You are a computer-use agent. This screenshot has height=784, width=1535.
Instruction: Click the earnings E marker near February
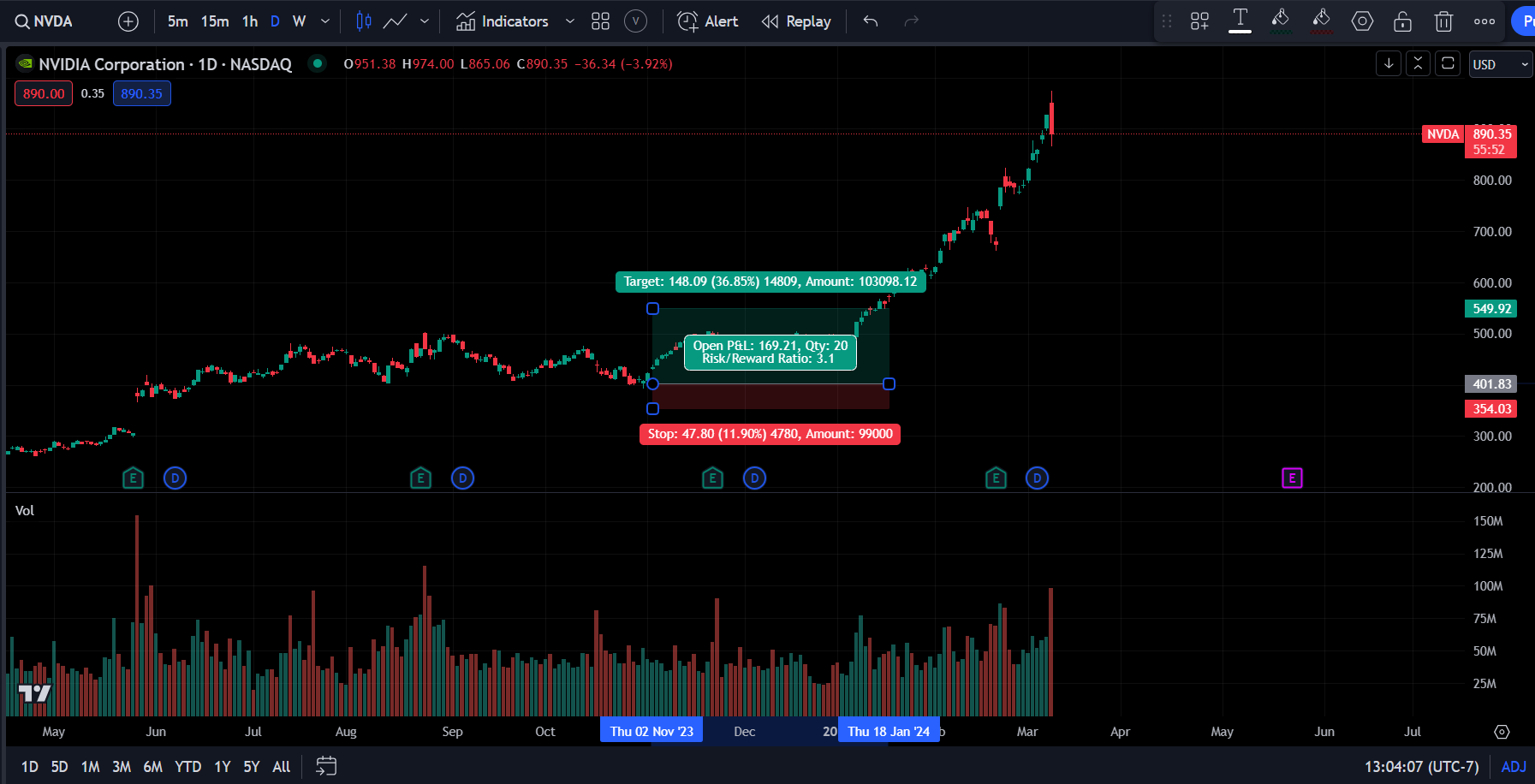996,478
